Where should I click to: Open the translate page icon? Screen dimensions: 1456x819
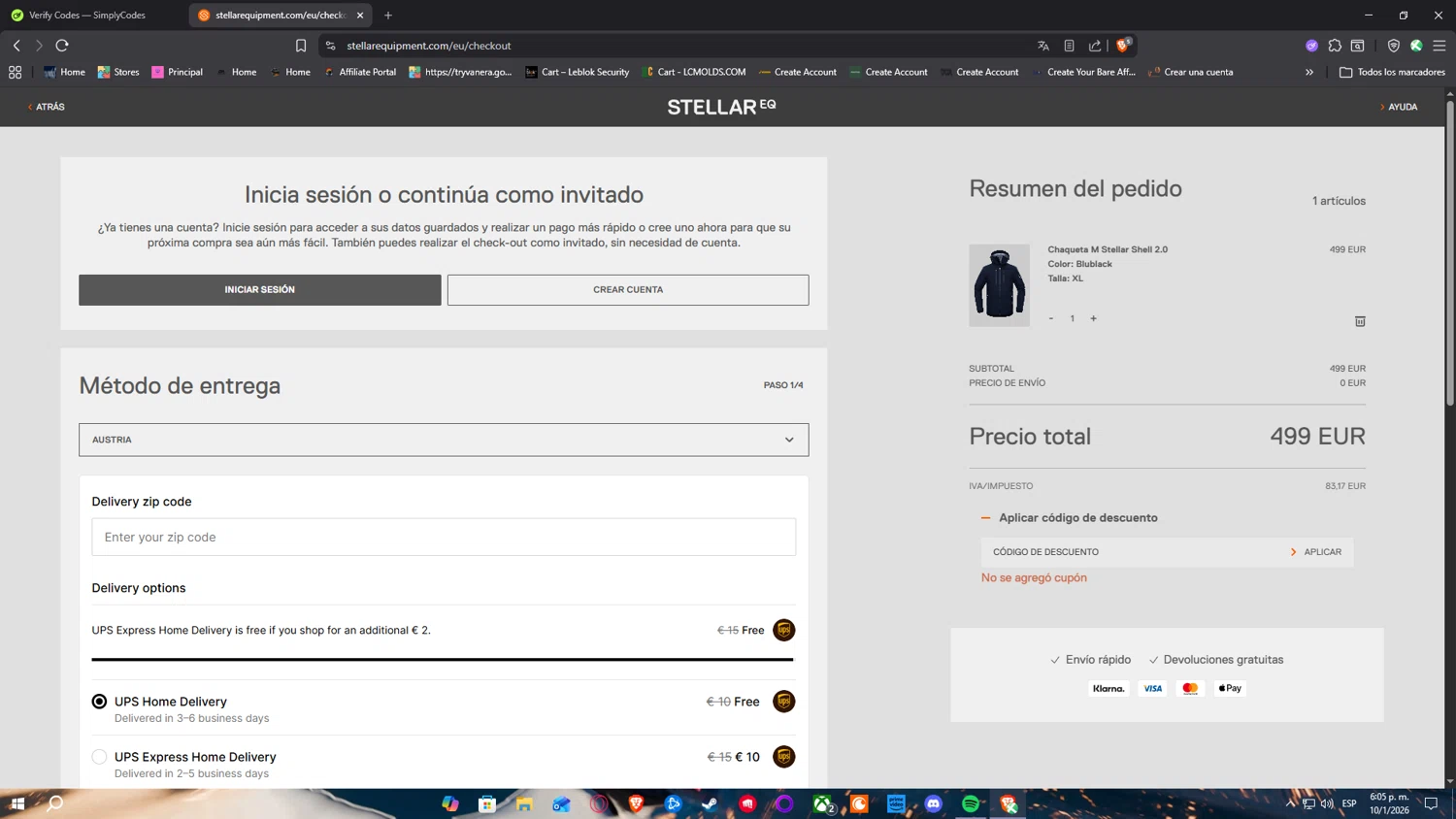1043,46
